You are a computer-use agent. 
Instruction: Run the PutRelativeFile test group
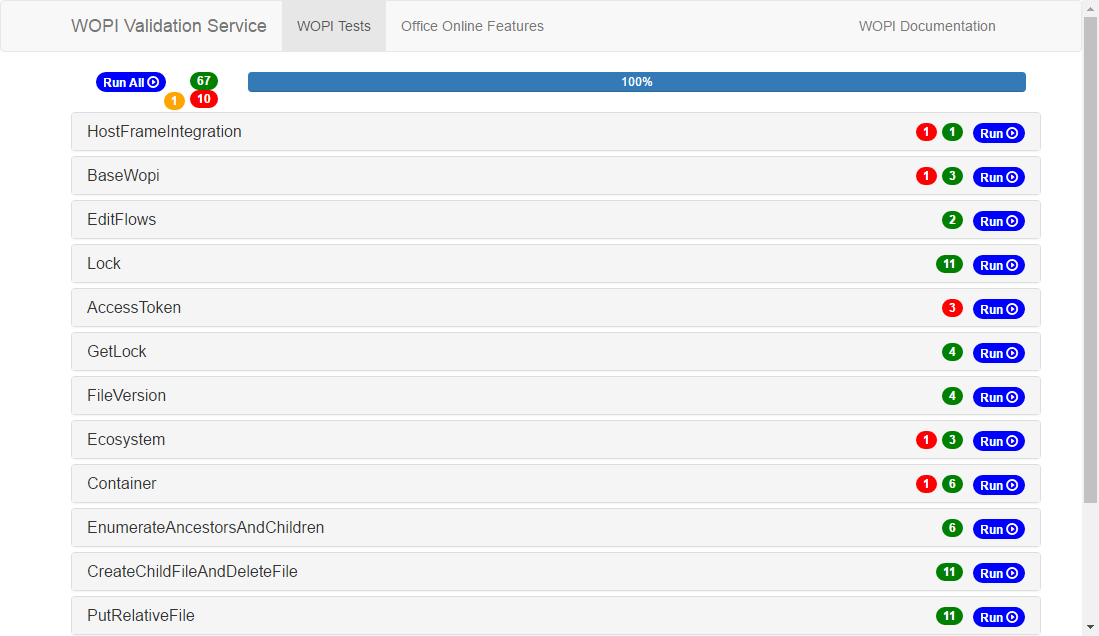[x=999, y=617]
